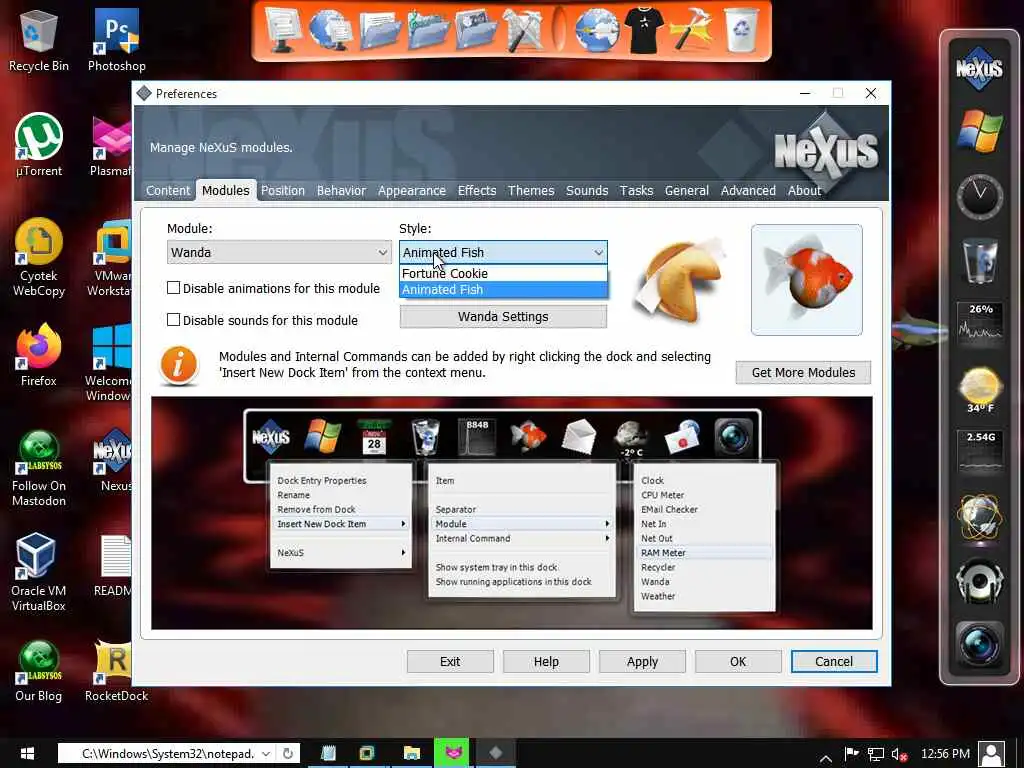Click refresh button beside taskbar address bar
Screen dimensions: 1024x768
tap(287, 754)
